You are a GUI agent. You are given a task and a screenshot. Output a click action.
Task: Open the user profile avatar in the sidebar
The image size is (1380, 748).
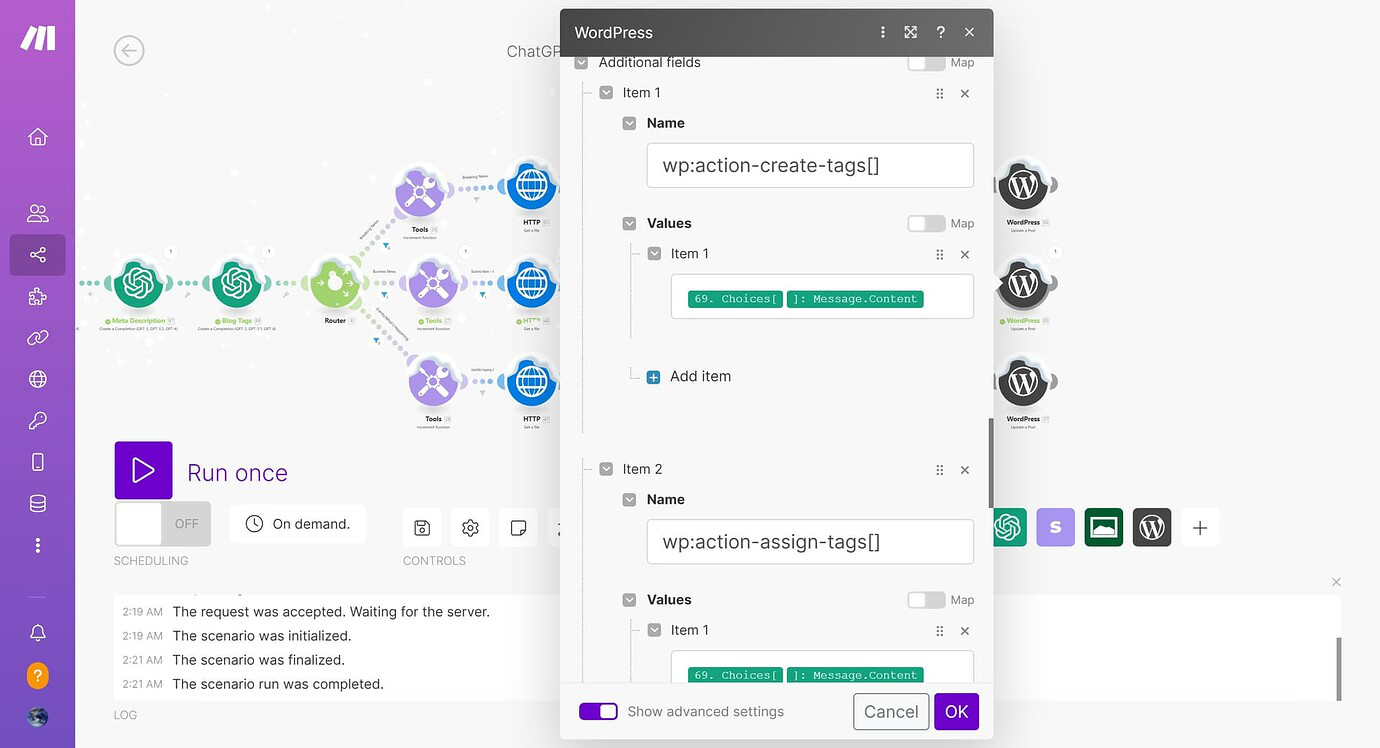[38, 717]
